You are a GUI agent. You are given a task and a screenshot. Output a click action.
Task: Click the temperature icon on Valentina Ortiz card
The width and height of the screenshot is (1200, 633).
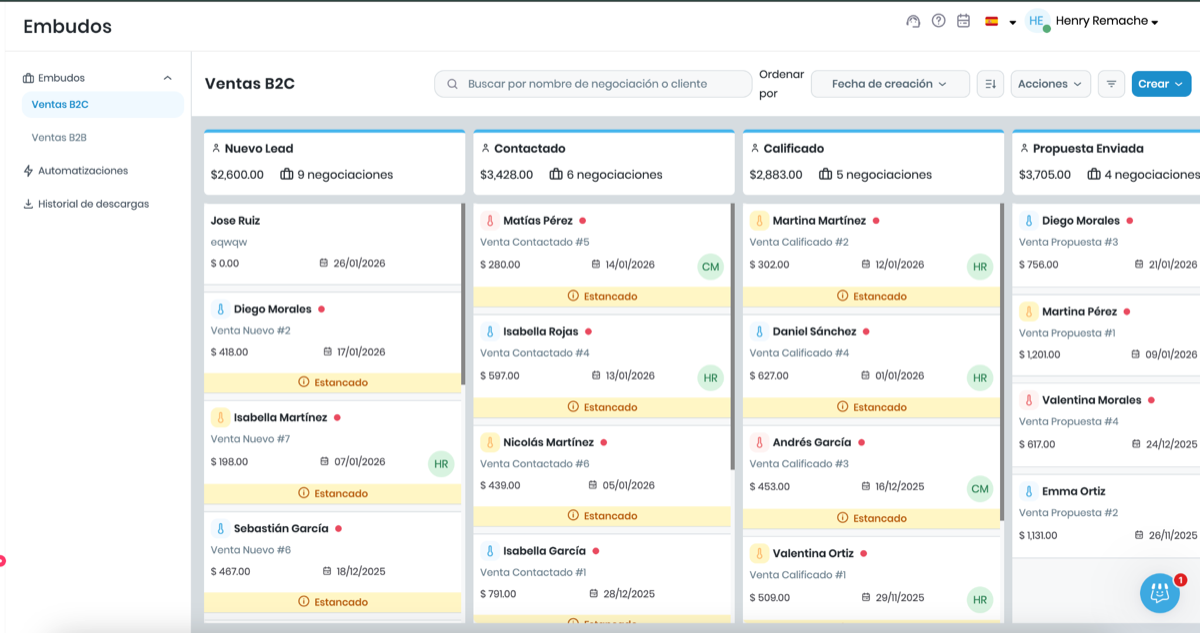pos(759,553)
